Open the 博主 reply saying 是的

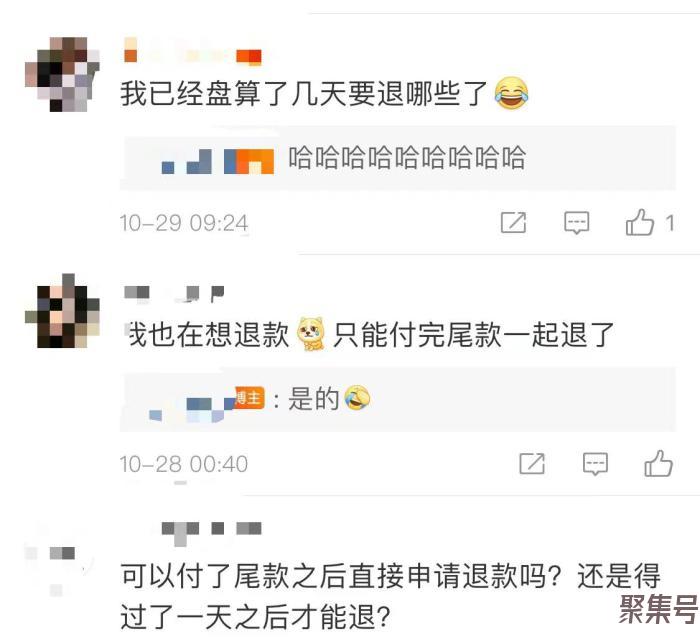click(x=398, y=399)
